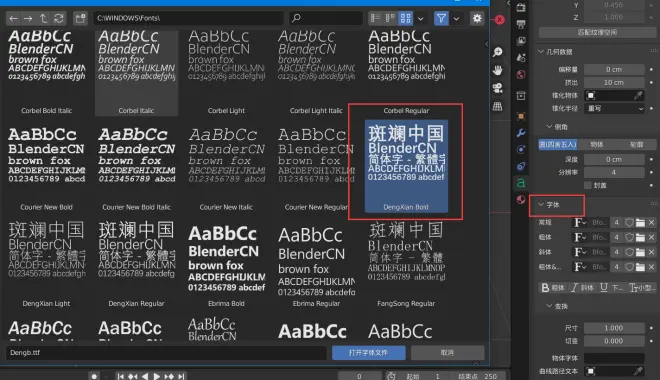Click eyedropper for 锥化物体 field
Screen dimensions: 660x380
click(639, 96)
